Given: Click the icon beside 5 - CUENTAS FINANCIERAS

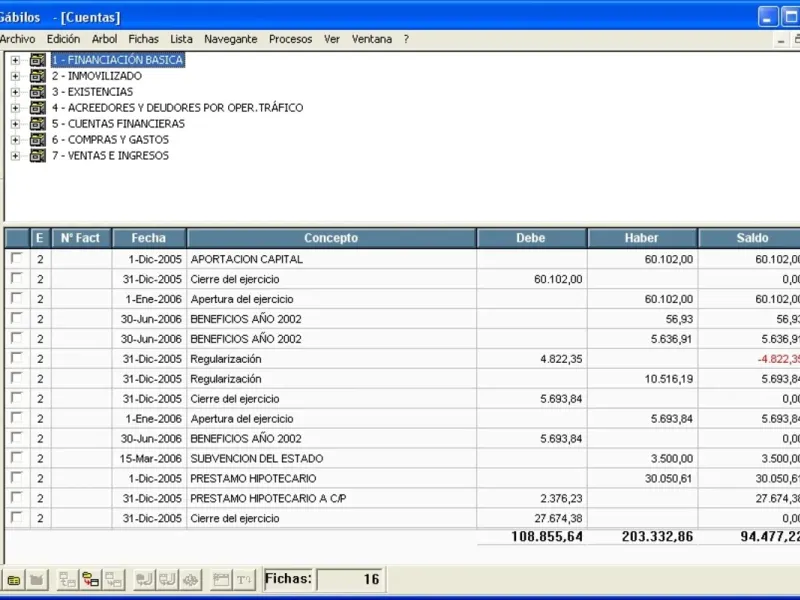Looking at the screenshot, I should point(38,123).
